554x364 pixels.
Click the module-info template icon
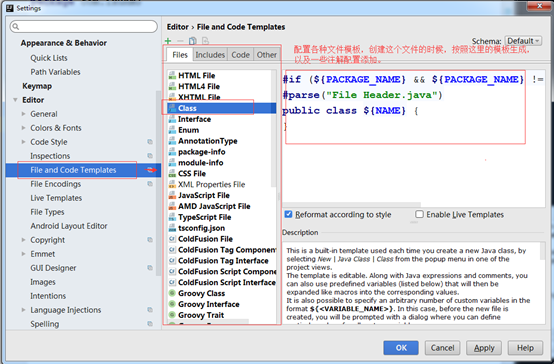(172, 163)
